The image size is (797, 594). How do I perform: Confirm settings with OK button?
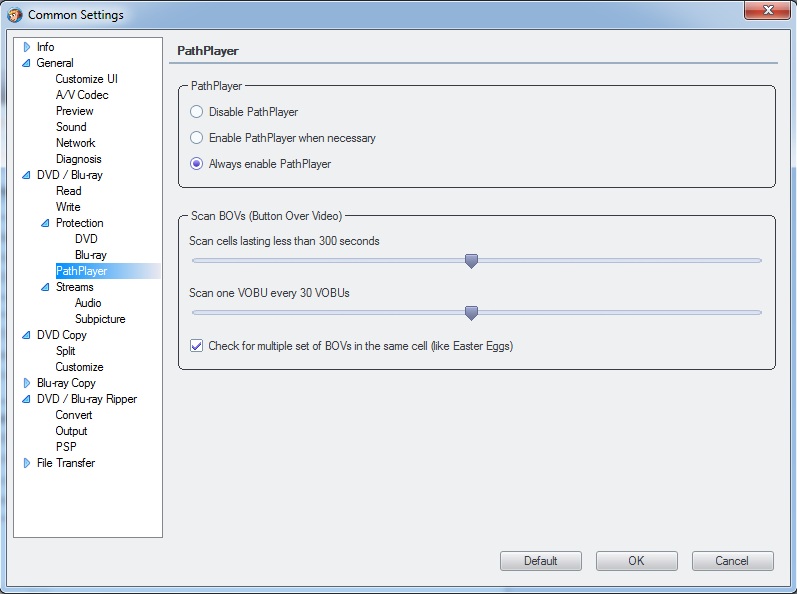[x=636, y=561]
